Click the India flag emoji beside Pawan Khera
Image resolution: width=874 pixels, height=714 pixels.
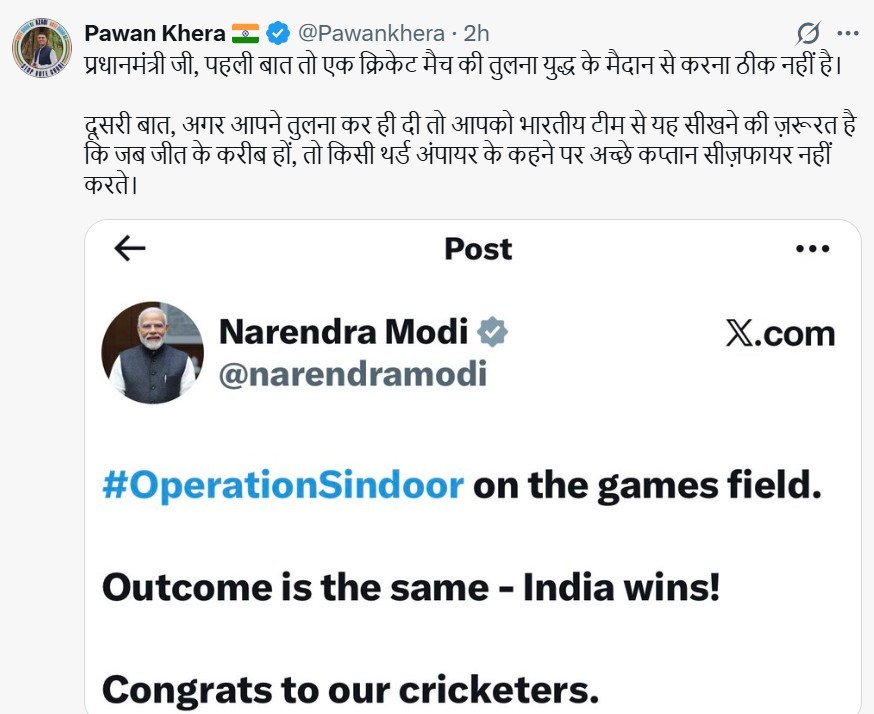[x=245, y=33]
